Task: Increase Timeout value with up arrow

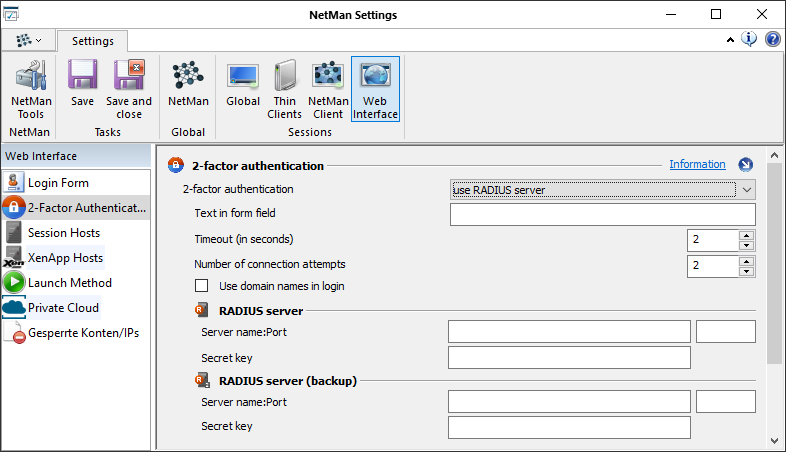Action: coord(746,235)
